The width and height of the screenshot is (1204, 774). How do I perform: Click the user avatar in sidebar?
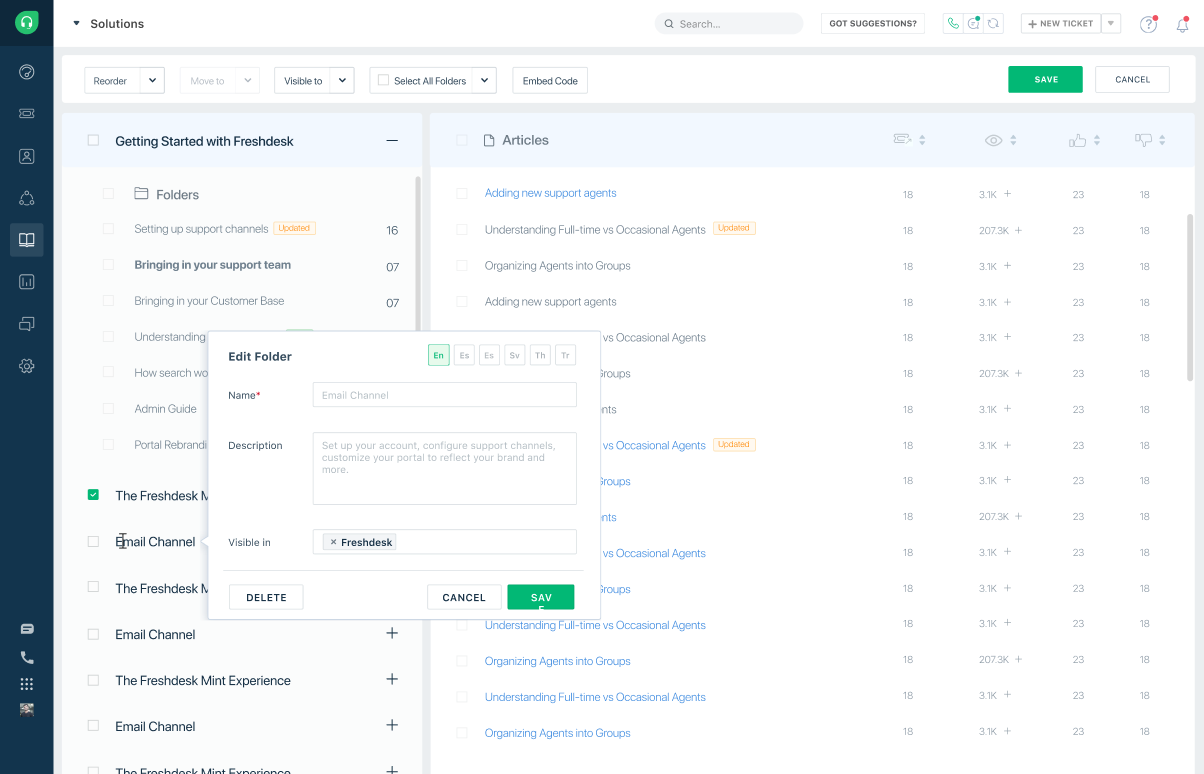(27, 710)
